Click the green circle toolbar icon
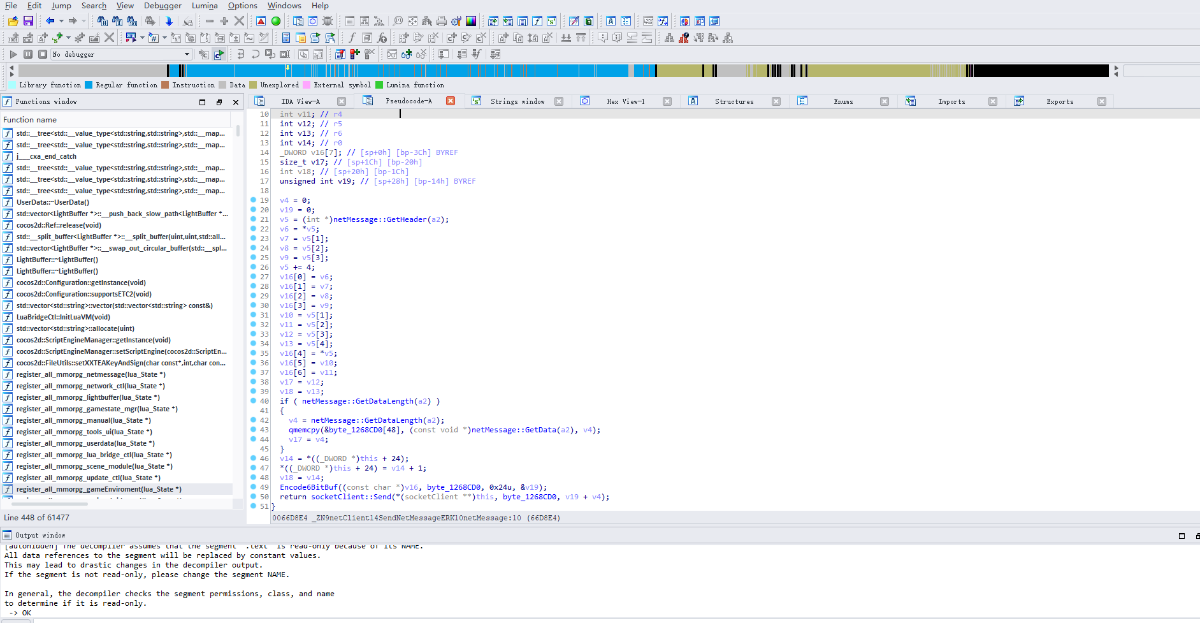 pyautogui.click(x=275, y=20)
